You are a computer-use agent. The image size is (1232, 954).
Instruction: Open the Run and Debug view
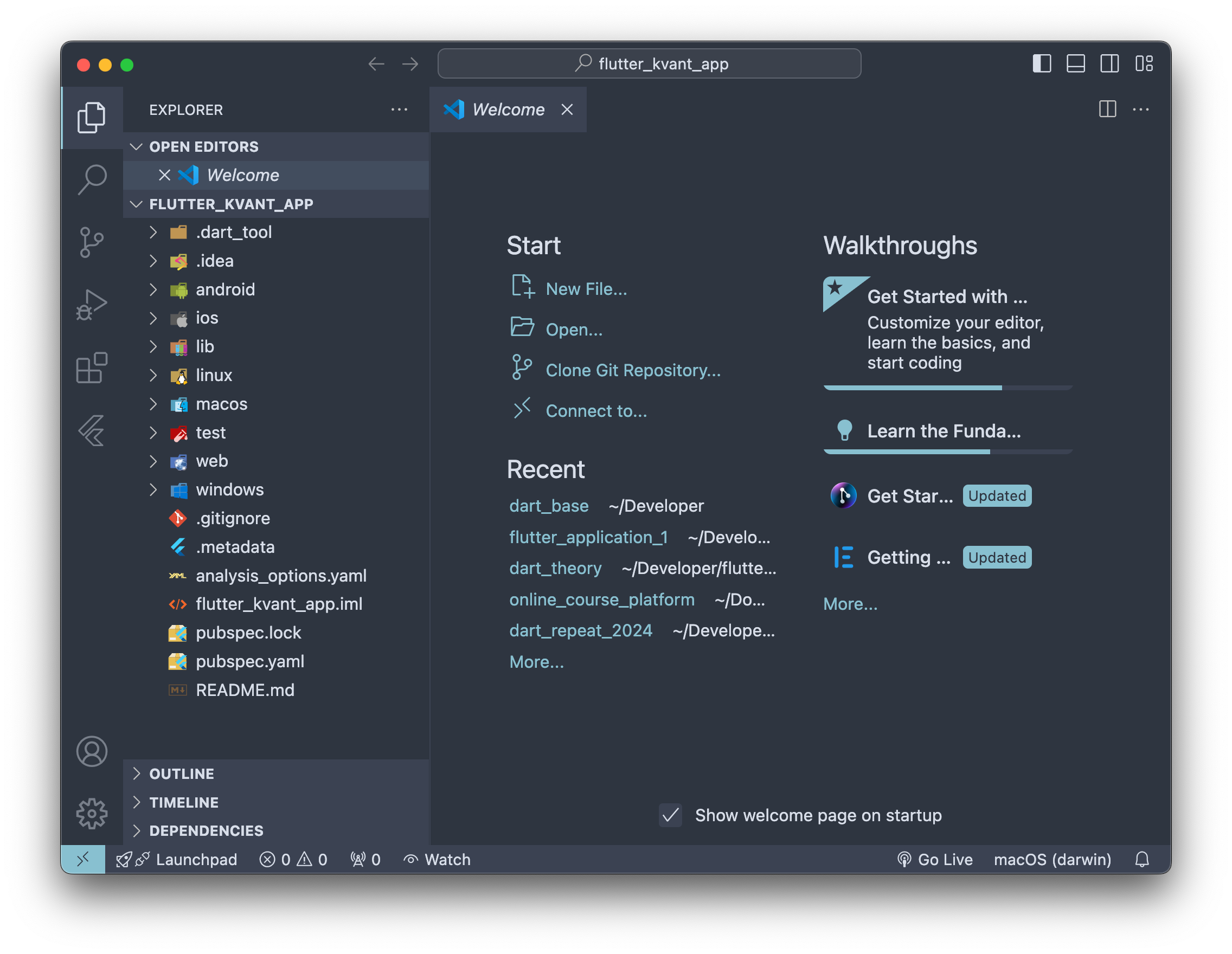(x=92, y=305)
